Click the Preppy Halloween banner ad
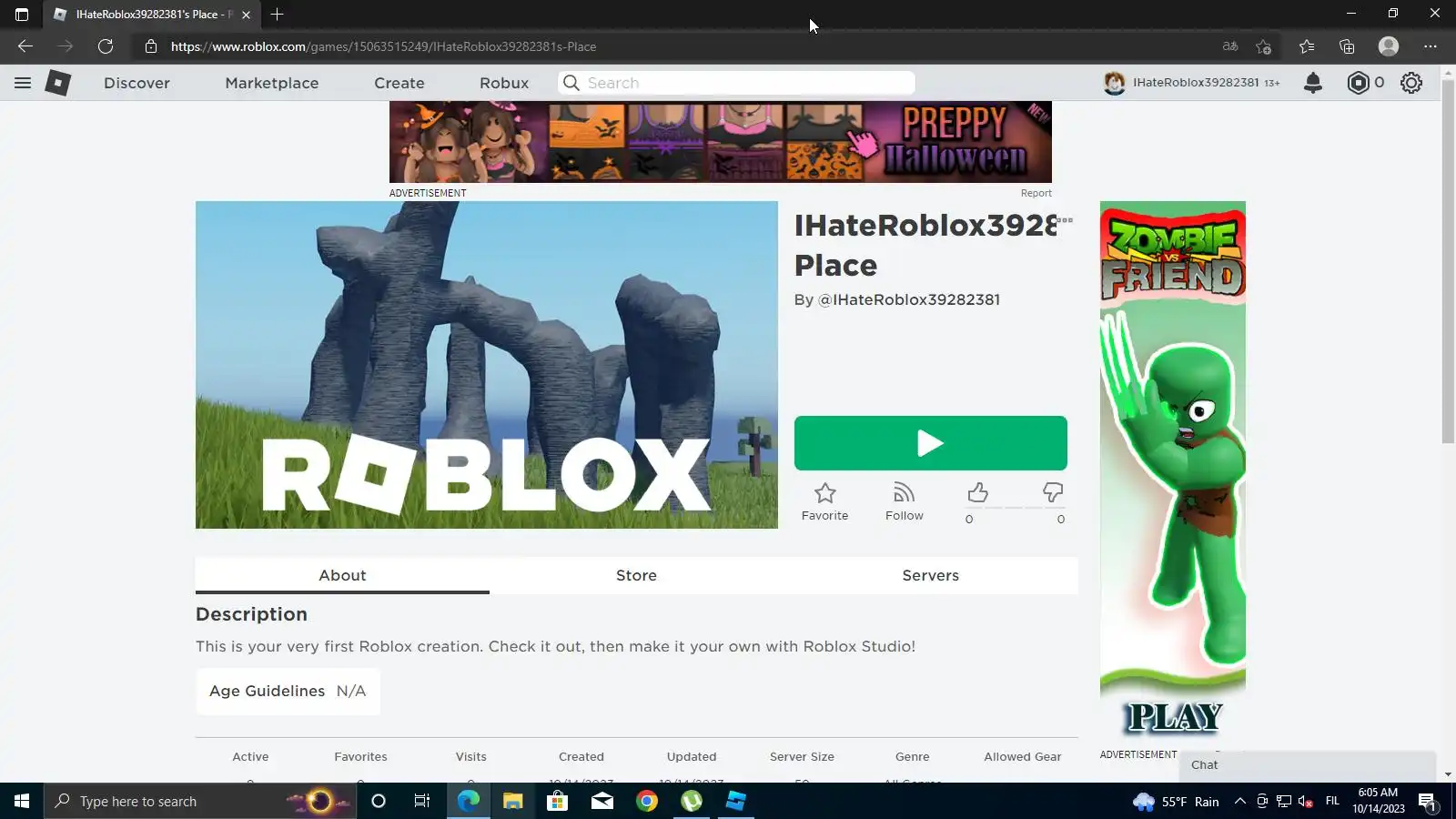 [721, 142]
